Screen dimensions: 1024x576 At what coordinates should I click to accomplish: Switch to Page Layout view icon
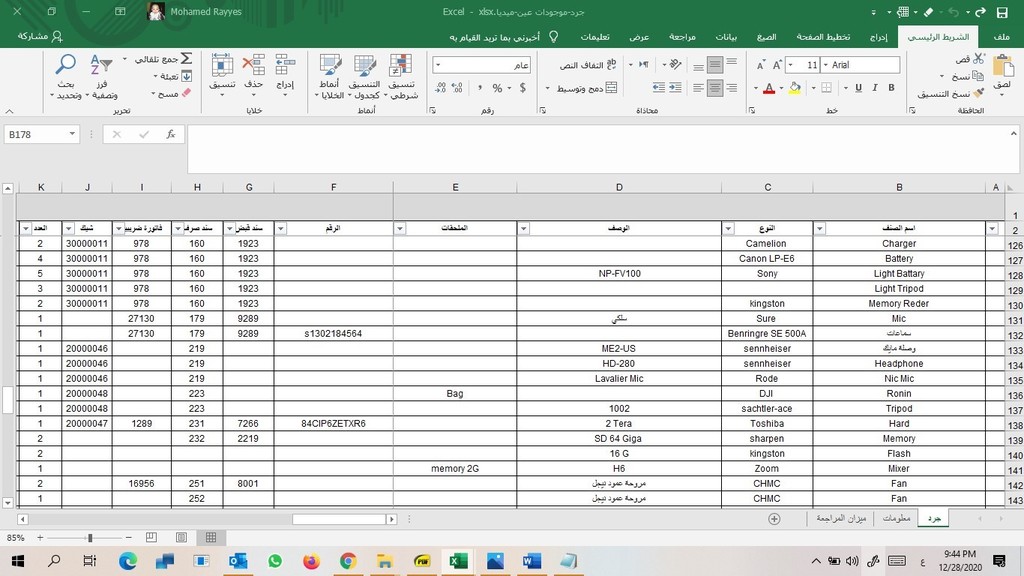181,537
